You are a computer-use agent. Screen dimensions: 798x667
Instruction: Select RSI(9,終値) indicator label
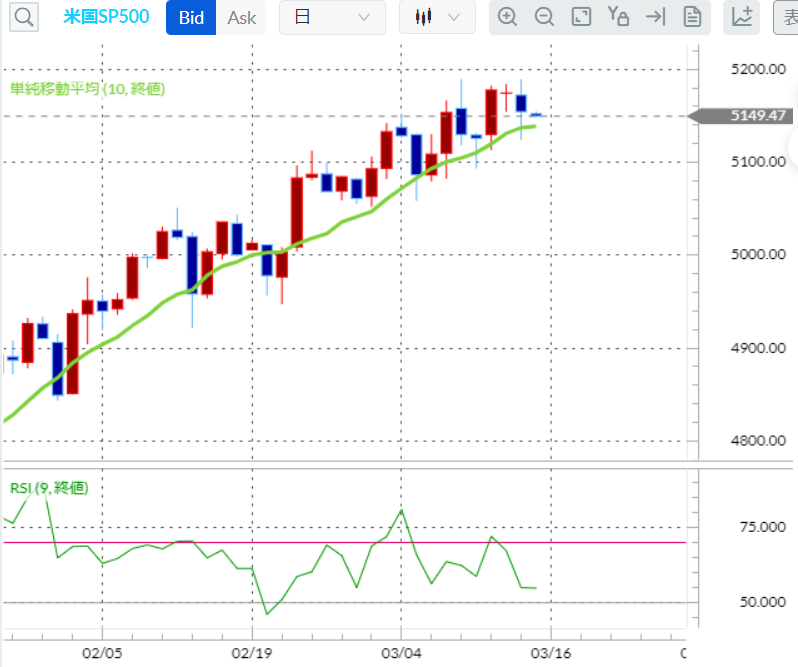49,488
